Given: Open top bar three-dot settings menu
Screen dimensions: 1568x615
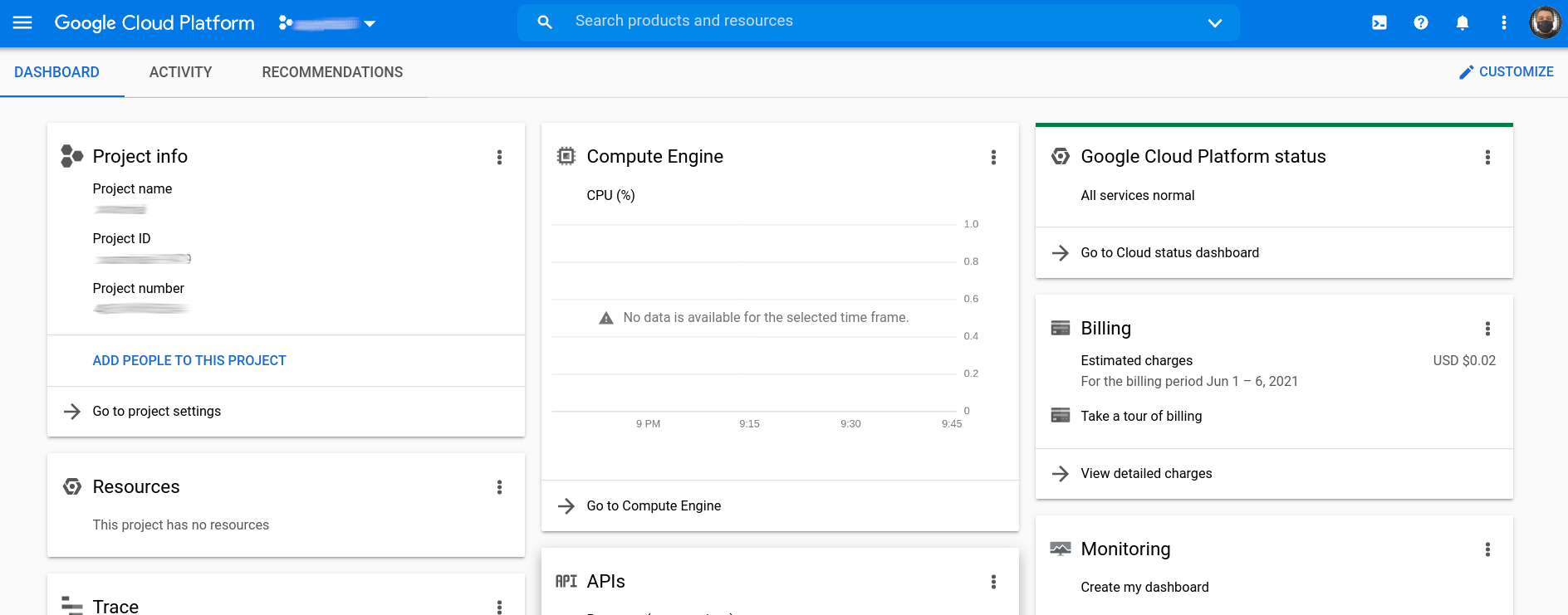Looking at the screenshot, I should tap(1504, 22).
